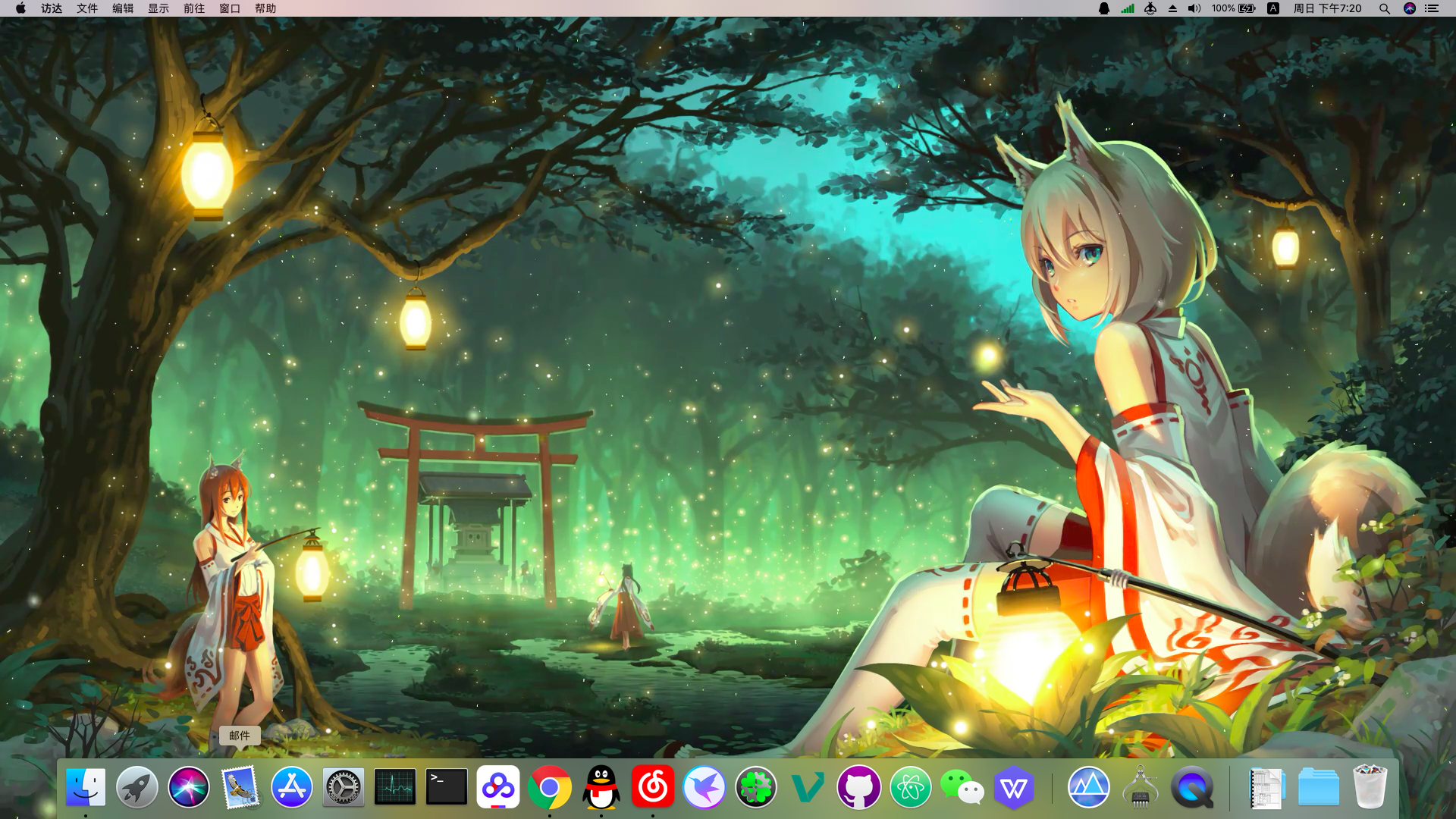Open Notification Center list icon

[1432, 8]
